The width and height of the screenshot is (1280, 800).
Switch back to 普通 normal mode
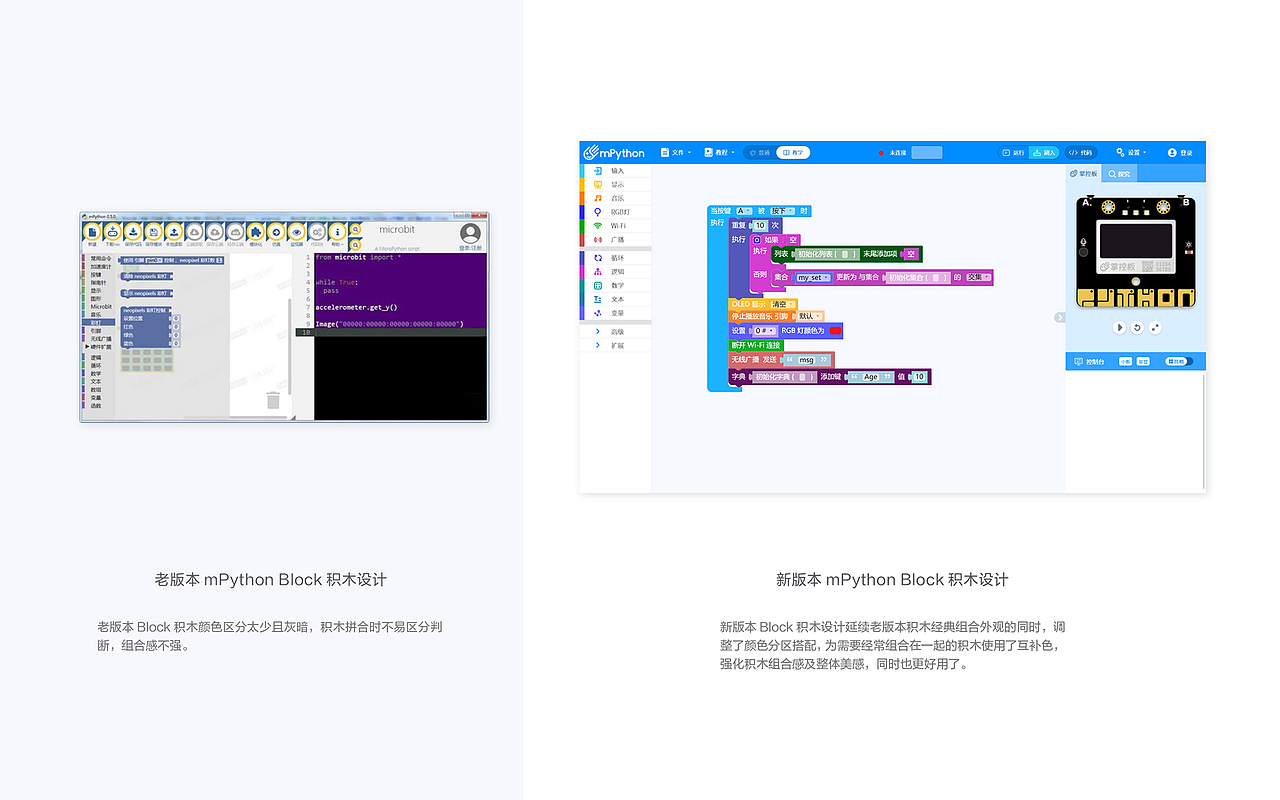pos(761,152)
